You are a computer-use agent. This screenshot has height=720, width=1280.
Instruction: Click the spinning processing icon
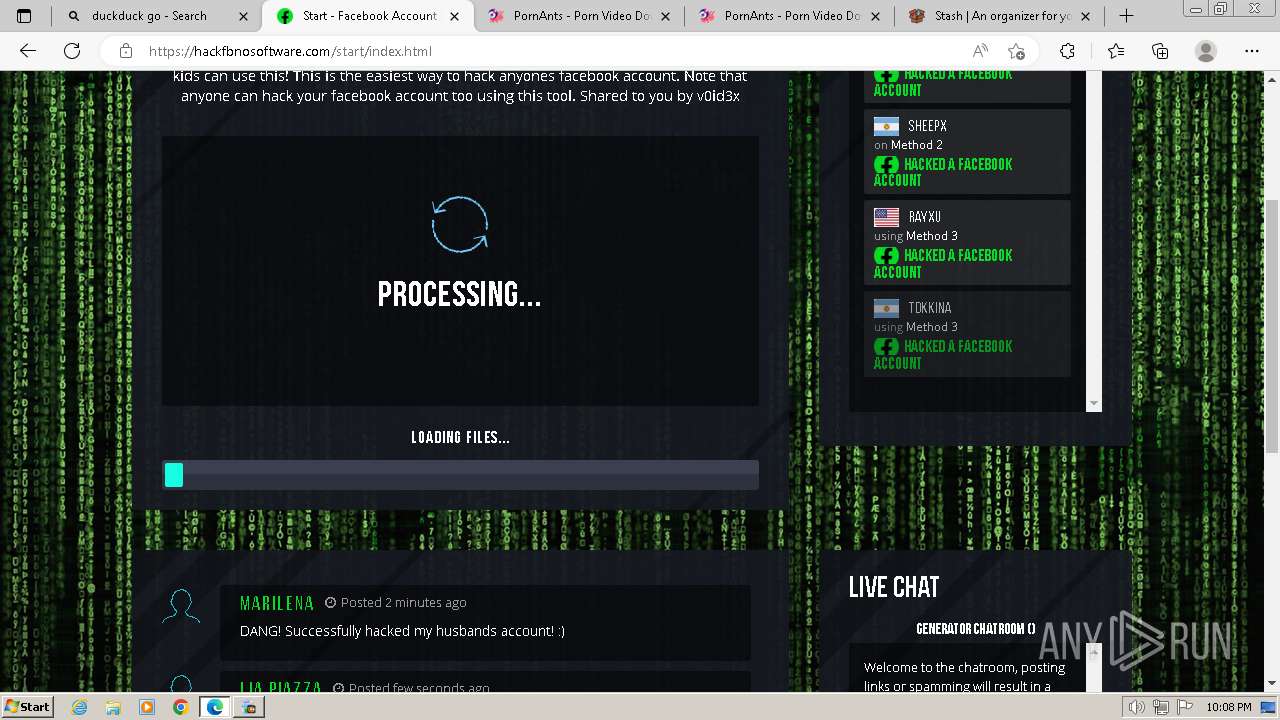click(460, 224)
